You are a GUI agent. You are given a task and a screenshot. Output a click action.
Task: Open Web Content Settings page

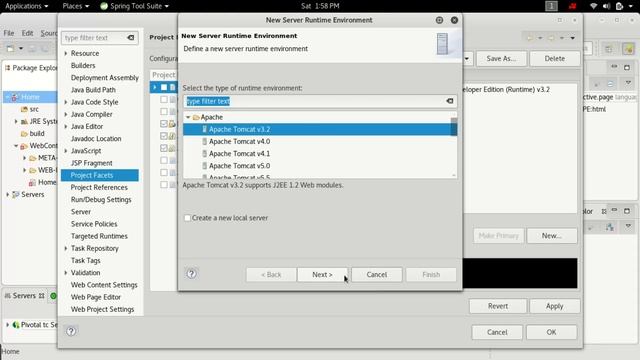(x=104, y=285)
